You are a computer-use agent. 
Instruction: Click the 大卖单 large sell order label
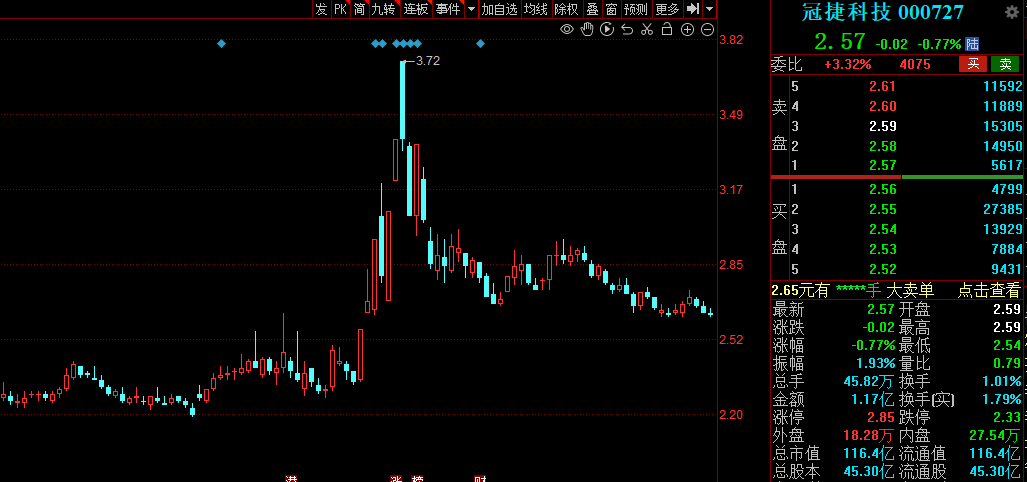click(x=910, y=290)
